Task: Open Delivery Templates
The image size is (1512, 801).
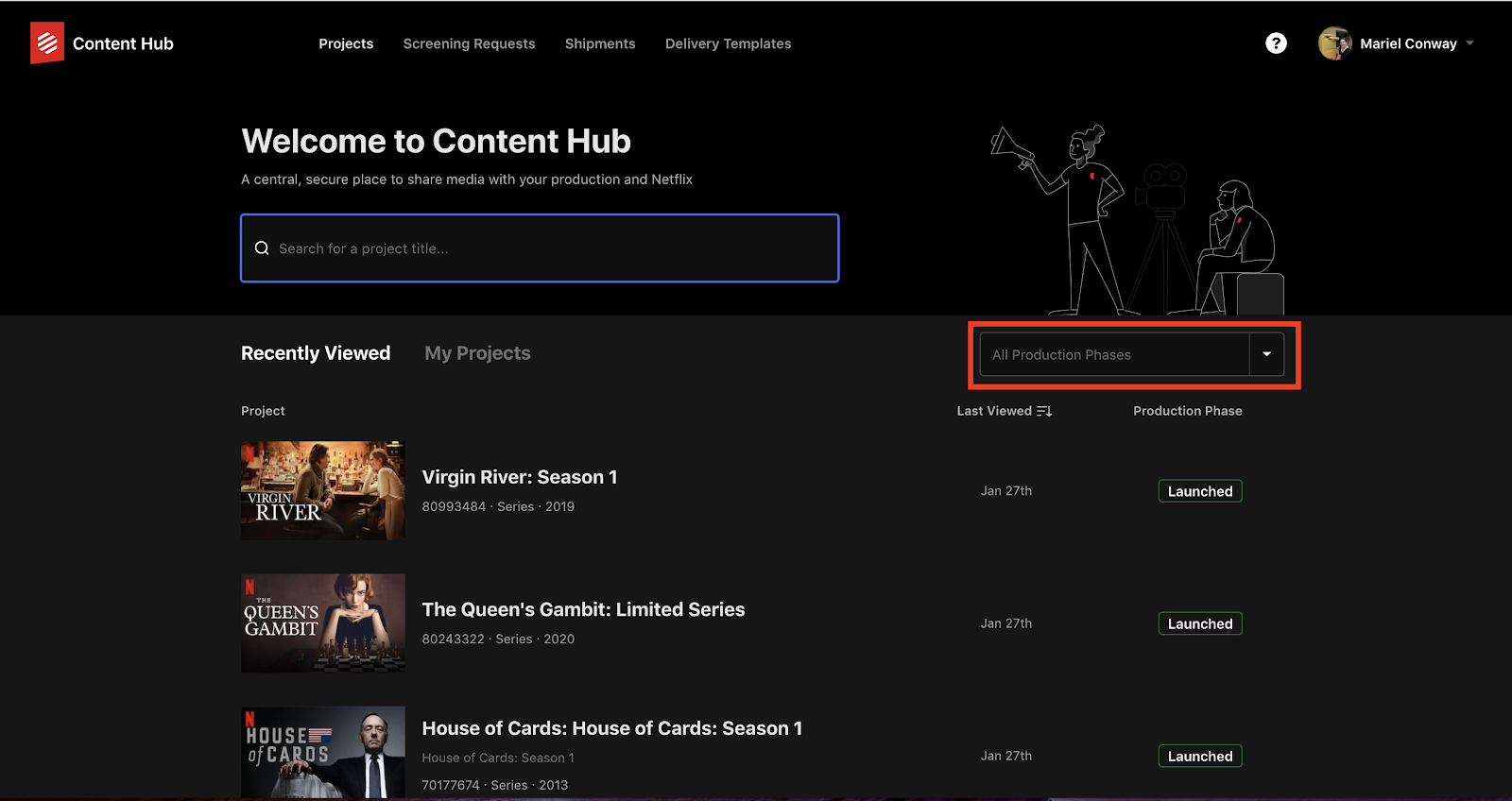Action: tap(728, 43)
